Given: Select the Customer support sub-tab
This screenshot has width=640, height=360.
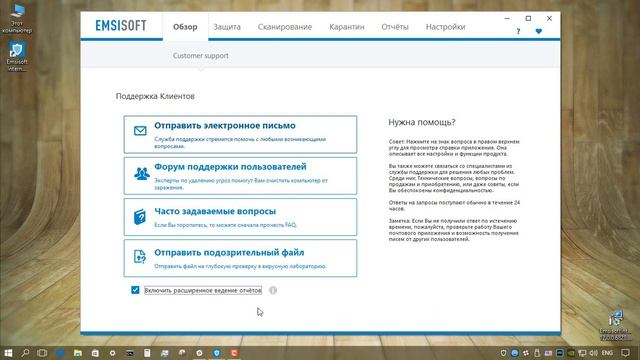Looking at the screenshot, I should (x=200, y=56).
